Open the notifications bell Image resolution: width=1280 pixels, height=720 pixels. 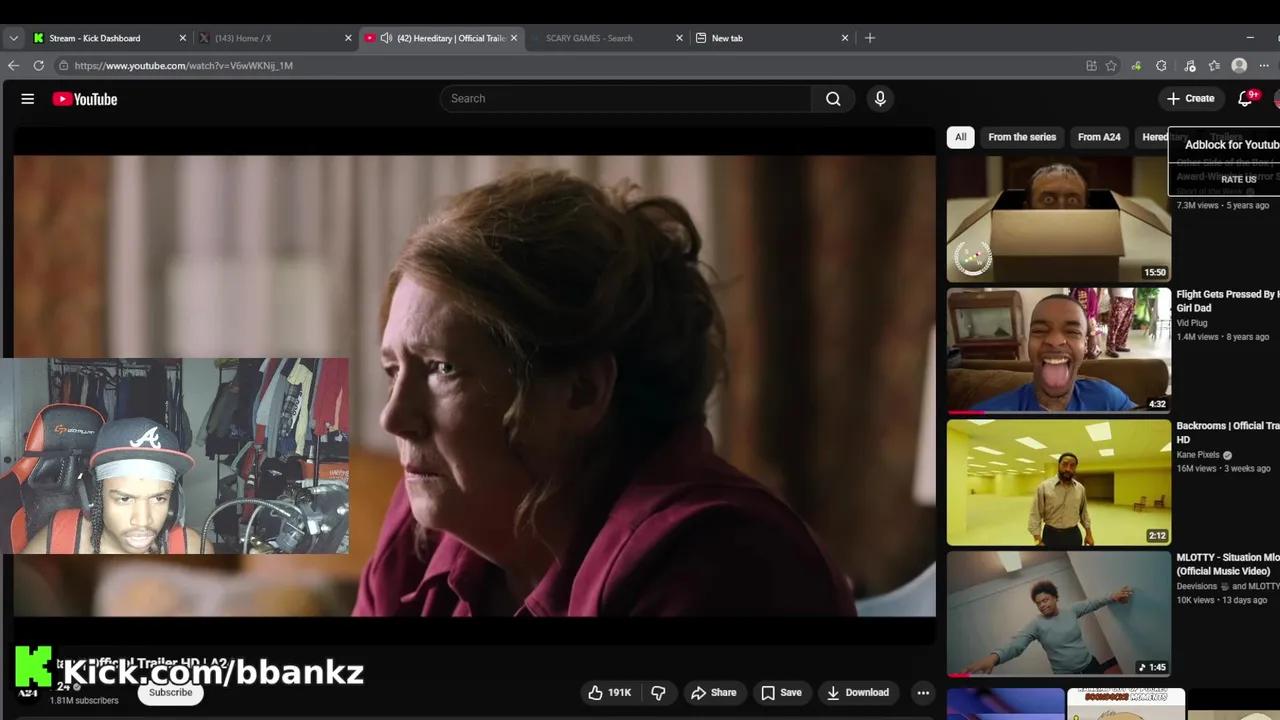pos(1245,99)
